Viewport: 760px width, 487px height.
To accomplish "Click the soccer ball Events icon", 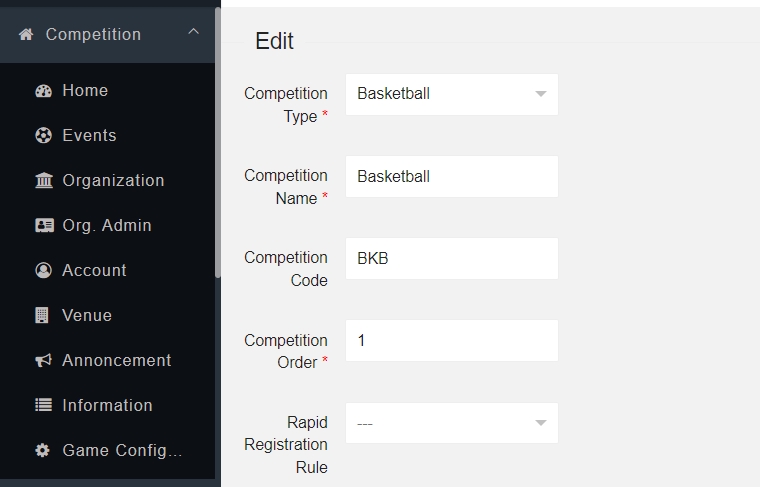I will pyautogui.click(x=43, y=136).
